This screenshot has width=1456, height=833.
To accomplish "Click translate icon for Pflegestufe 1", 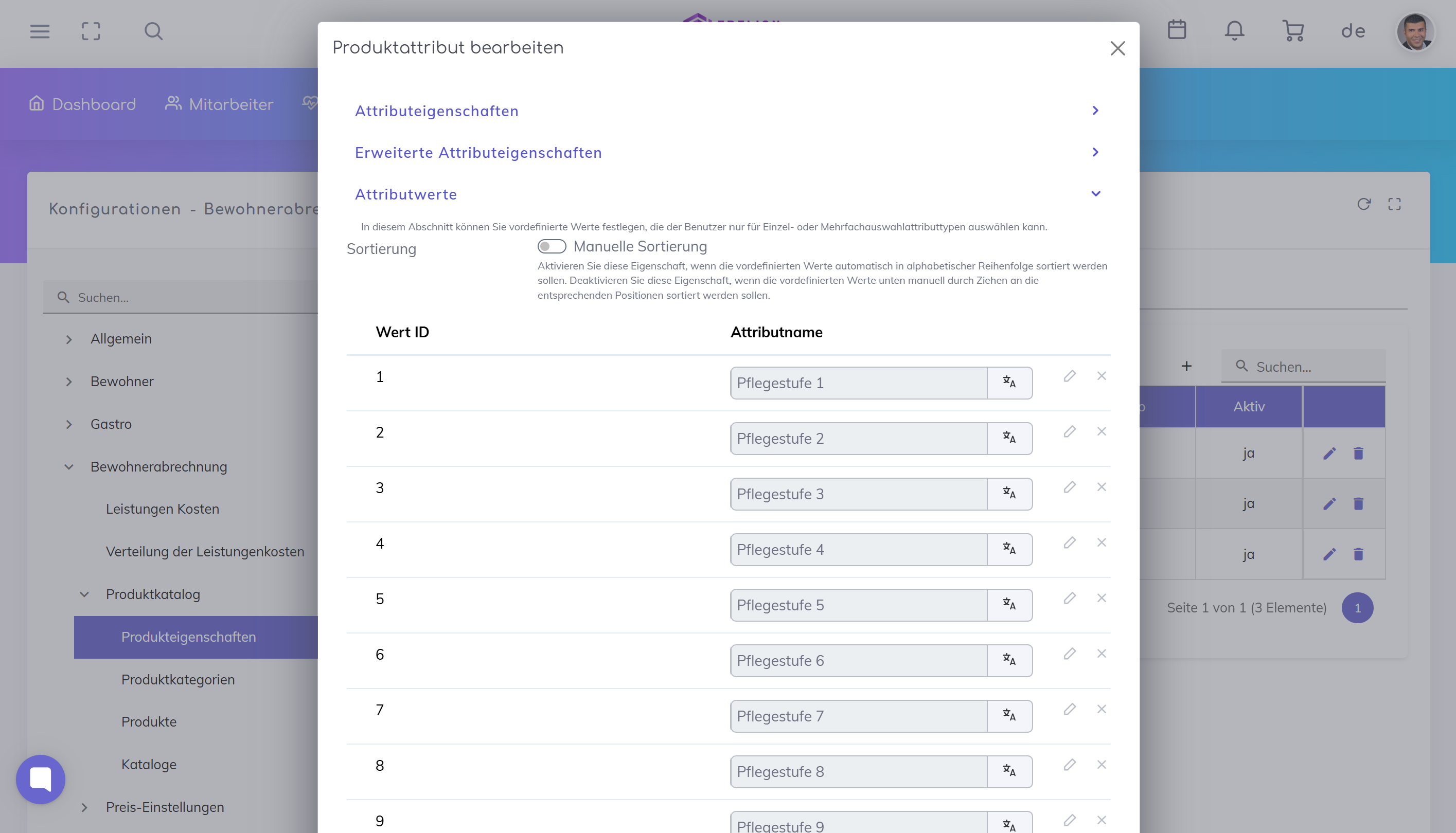I will 1009,383.
